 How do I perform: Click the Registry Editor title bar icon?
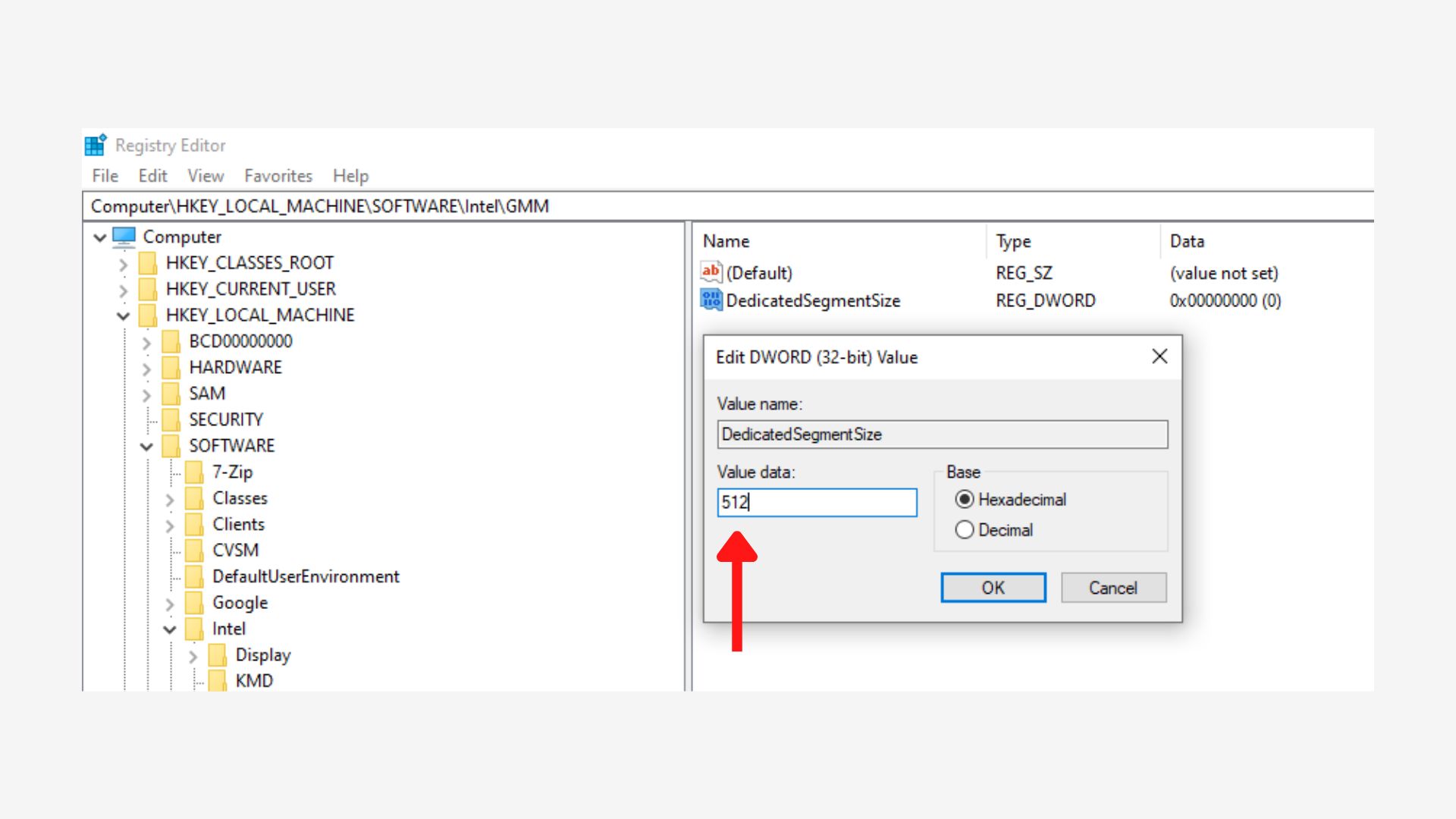(96, 144)
